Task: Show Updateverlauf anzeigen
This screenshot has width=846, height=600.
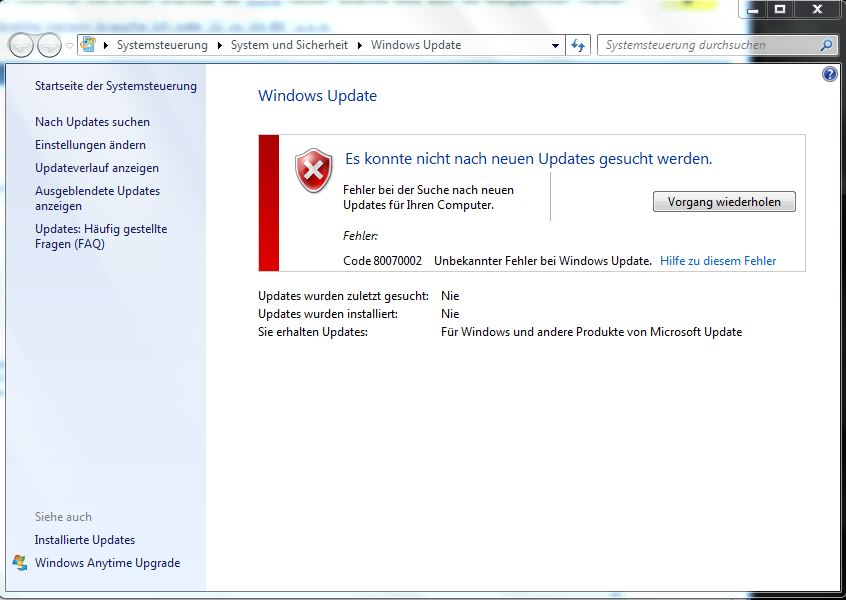Action: point(97,168)
